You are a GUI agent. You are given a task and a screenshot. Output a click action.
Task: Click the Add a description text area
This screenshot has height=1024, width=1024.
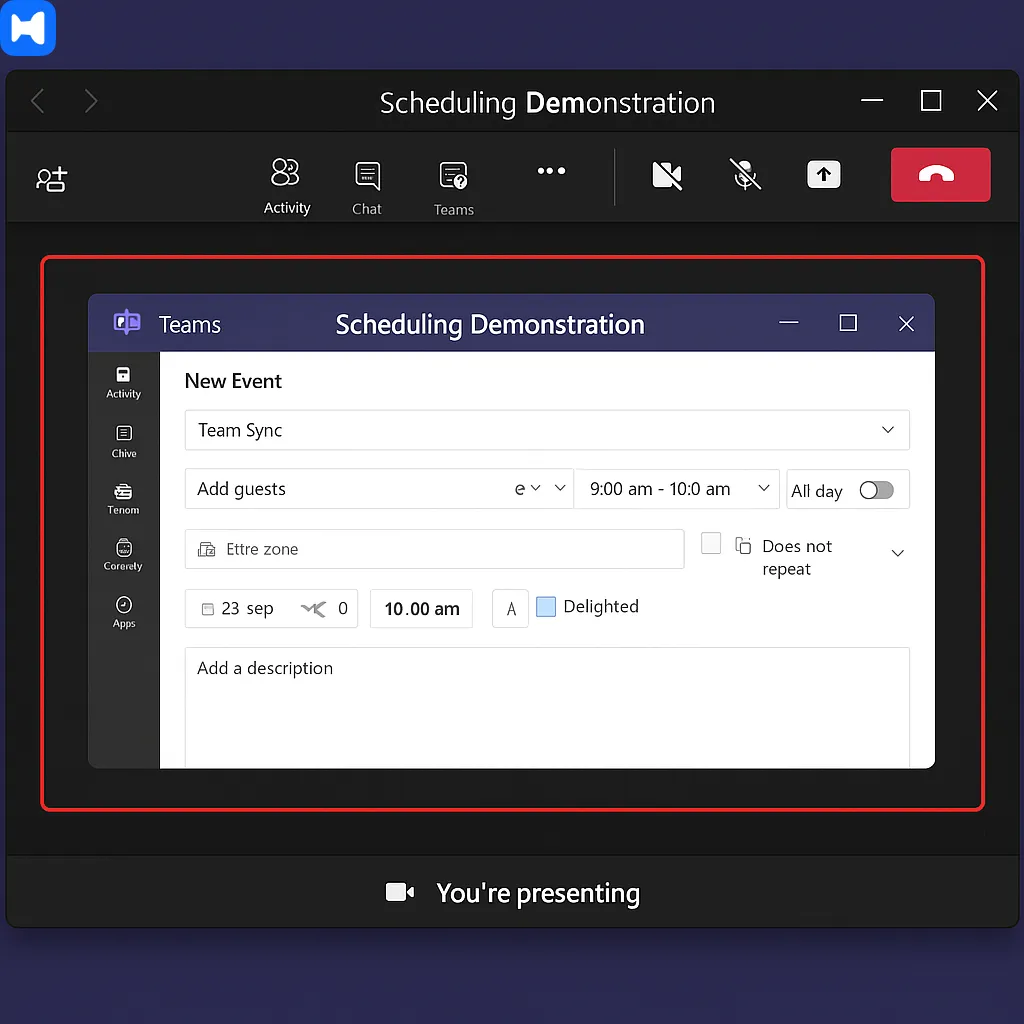[547, 707]
